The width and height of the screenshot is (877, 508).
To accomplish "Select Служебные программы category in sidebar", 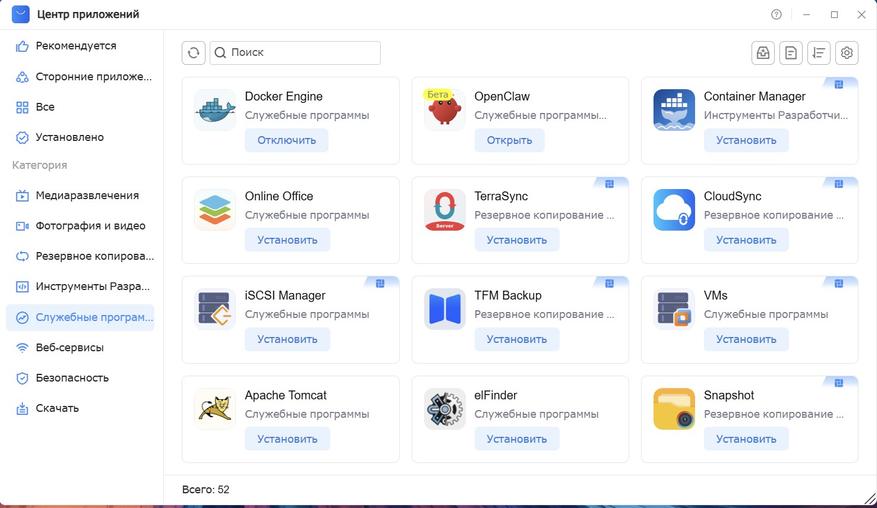I will point(80,317).
